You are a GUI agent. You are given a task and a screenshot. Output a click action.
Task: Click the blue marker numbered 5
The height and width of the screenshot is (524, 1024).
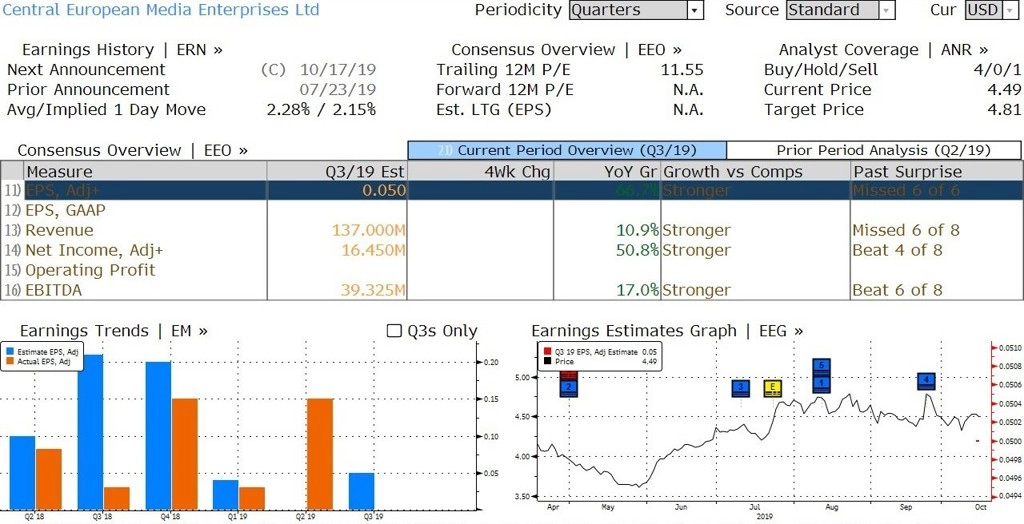[822, 367]
